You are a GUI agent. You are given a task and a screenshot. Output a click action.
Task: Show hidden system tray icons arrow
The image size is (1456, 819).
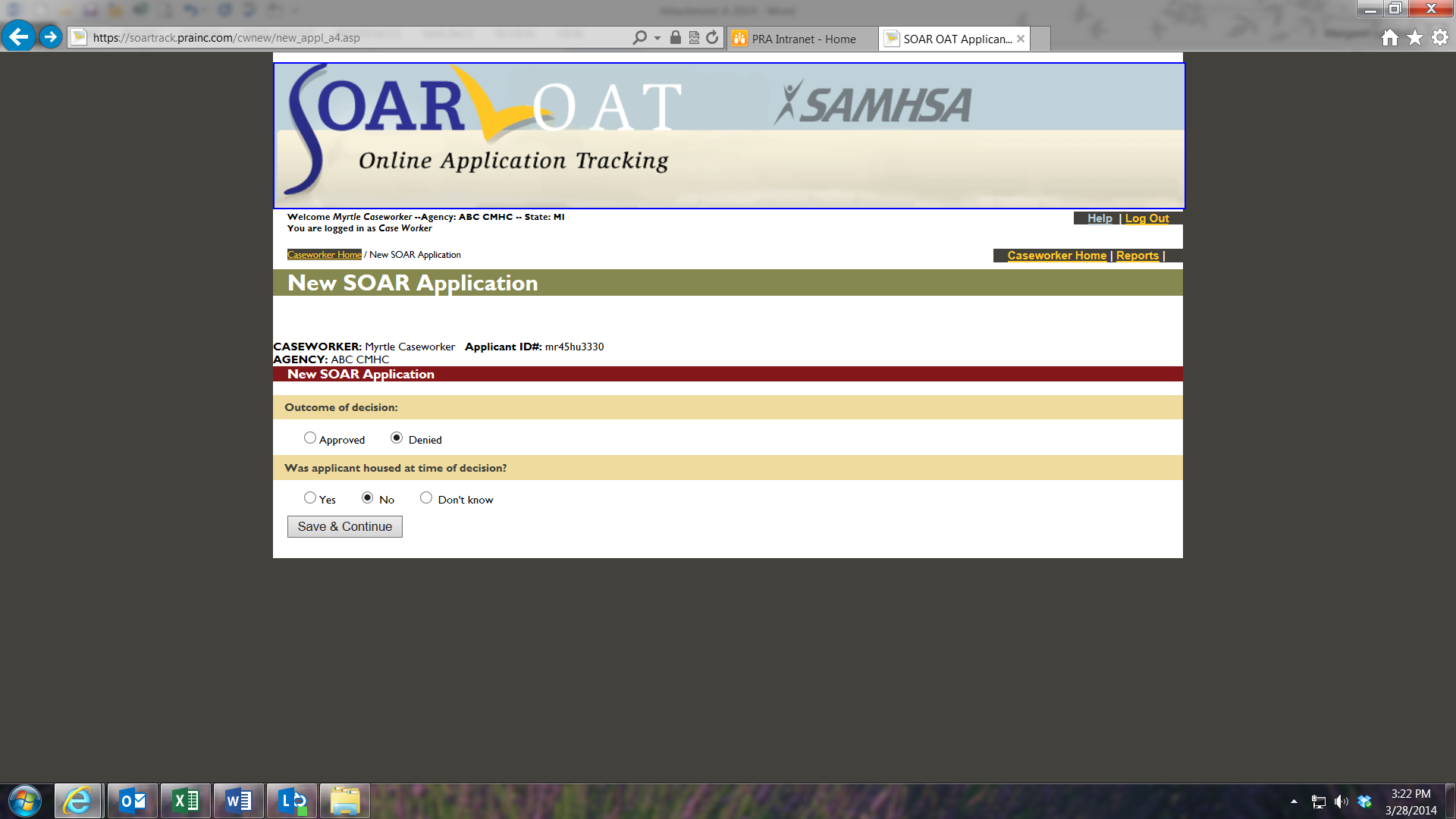click(x=1294, y=802)
